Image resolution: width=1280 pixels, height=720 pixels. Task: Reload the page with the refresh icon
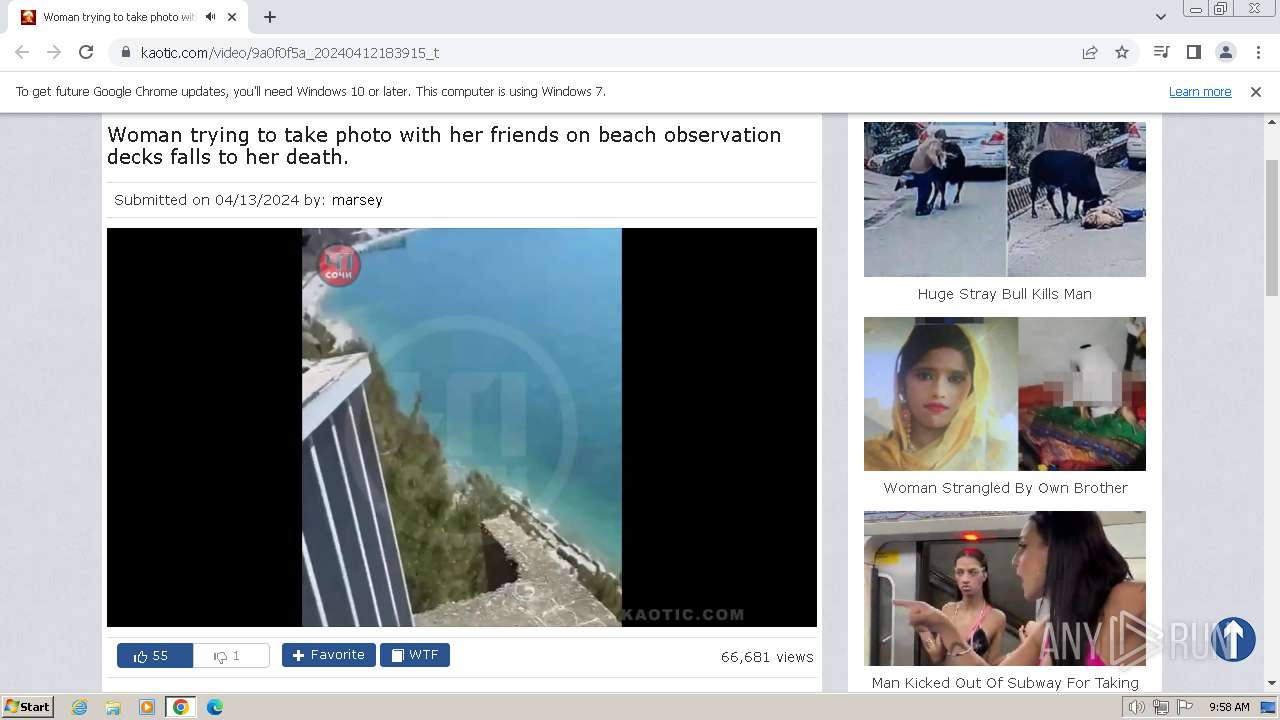click(86, 52)
